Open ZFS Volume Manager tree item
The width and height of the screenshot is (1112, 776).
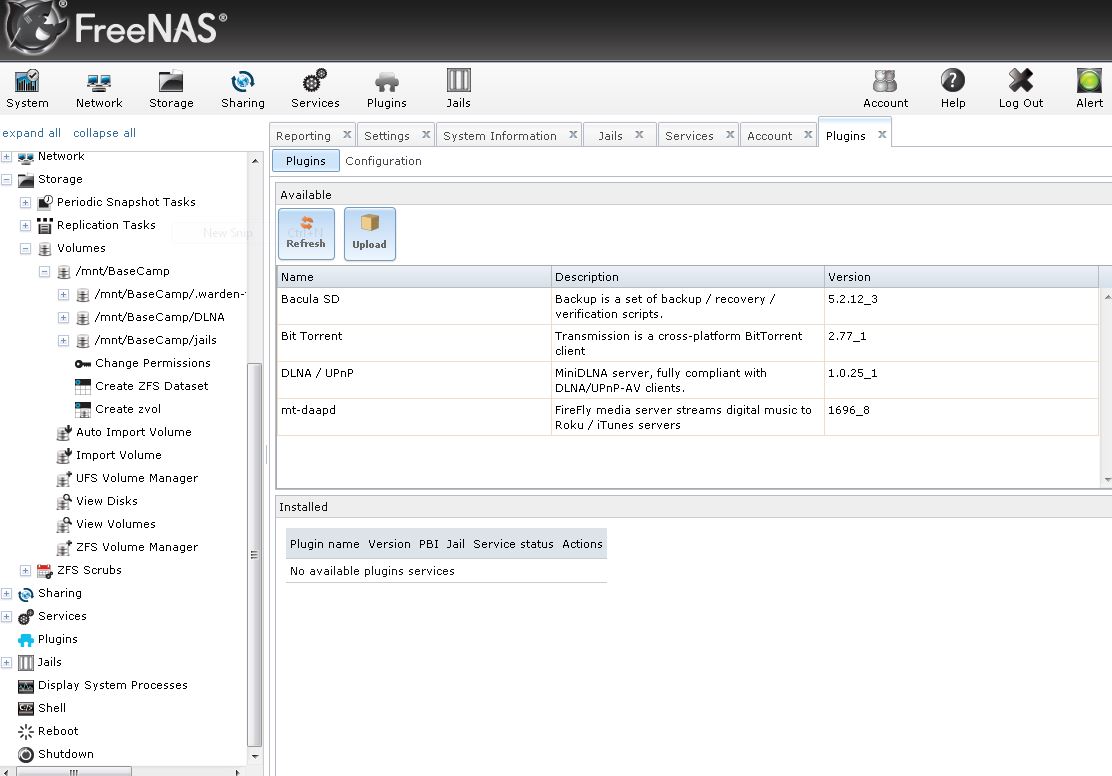click(x=136, y=547)
